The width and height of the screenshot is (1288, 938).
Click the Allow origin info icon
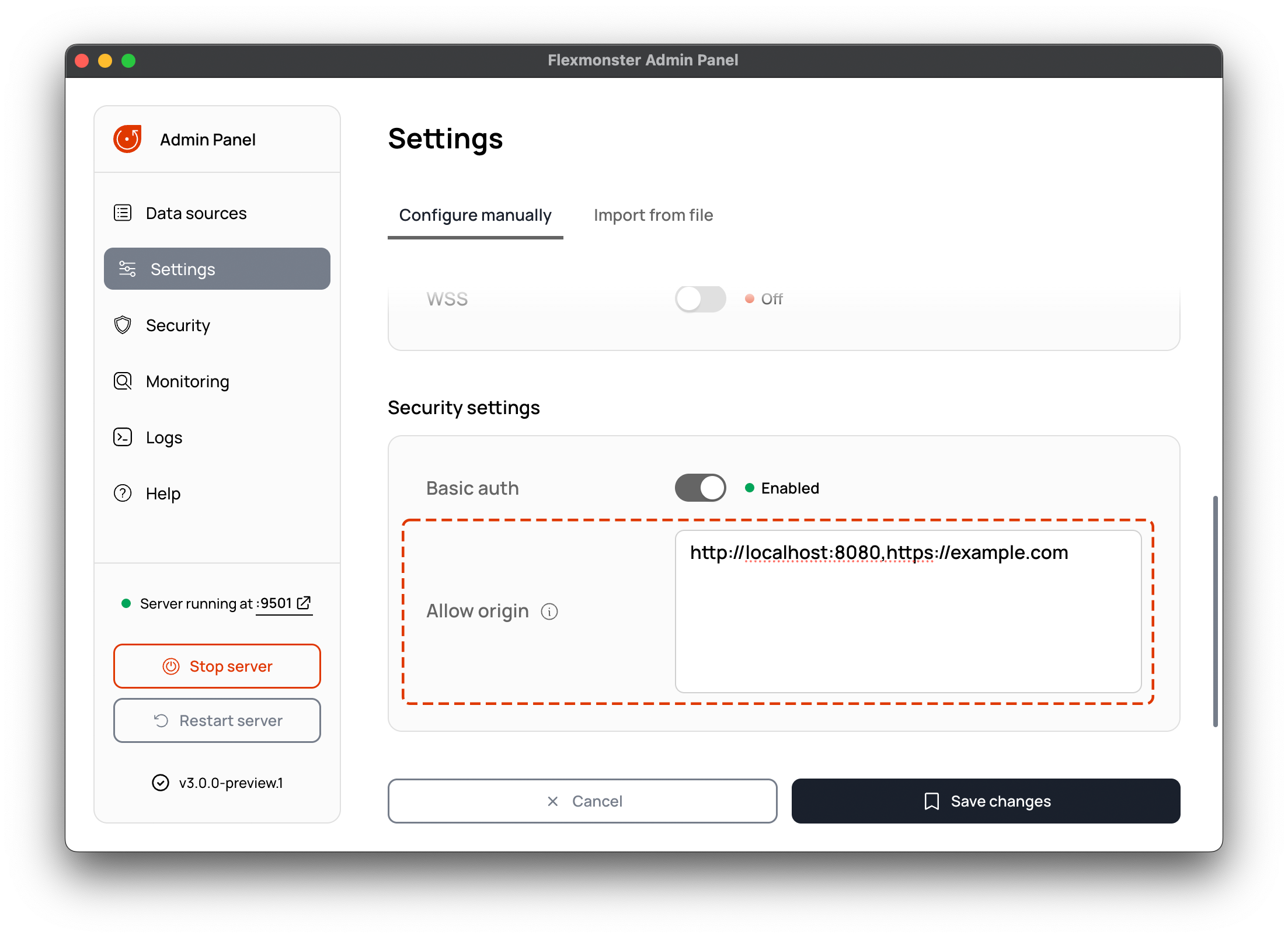tap(549, 612)
